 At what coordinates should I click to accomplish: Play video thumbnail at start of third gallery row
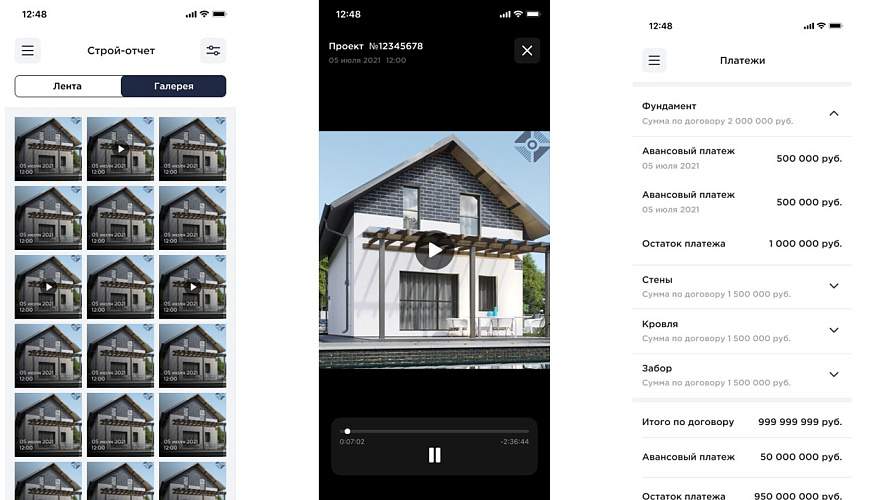point(48,287)
